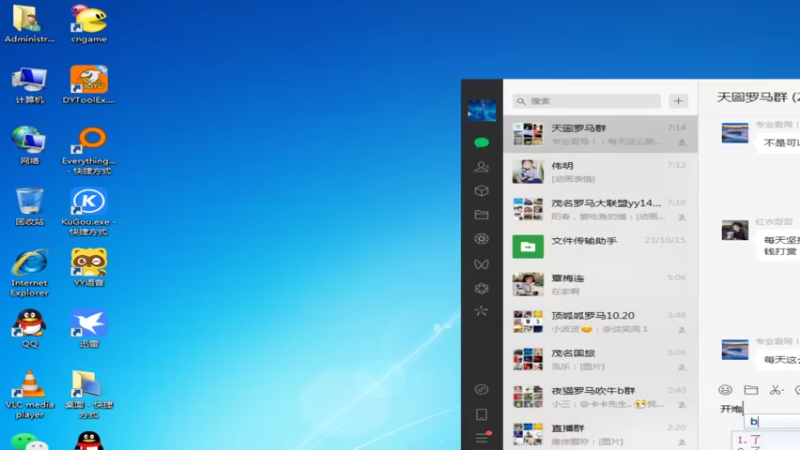800x450 pixels.
Task: Open the Administrator folder on desktop
Action: (29, 24)
